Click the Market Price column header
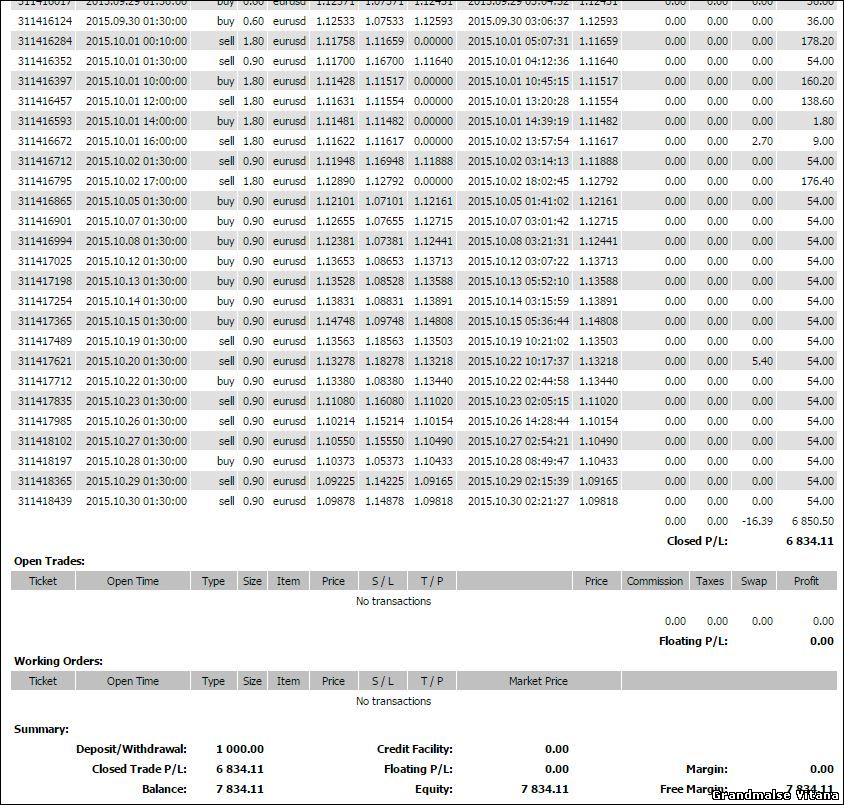The width and height of the screenshot is (844, 805). [x=538, y=681]
